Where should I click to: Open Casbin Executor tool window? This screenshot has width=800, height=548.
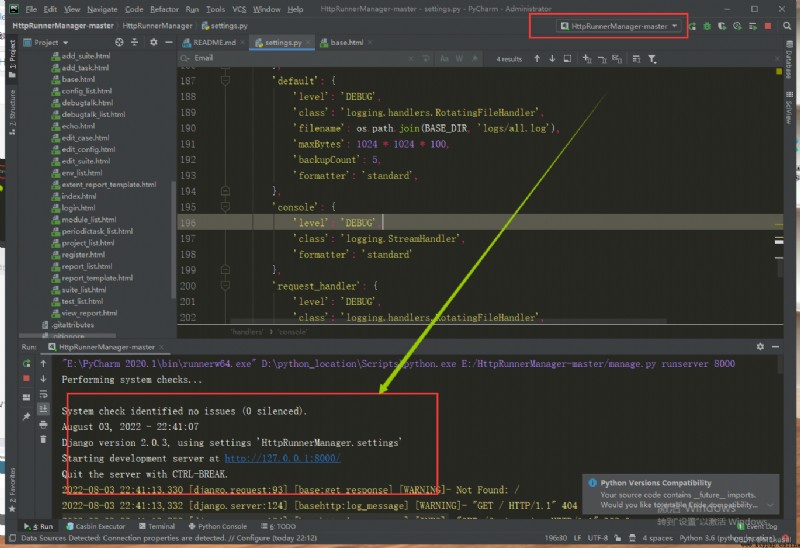[x=95, y=526]
